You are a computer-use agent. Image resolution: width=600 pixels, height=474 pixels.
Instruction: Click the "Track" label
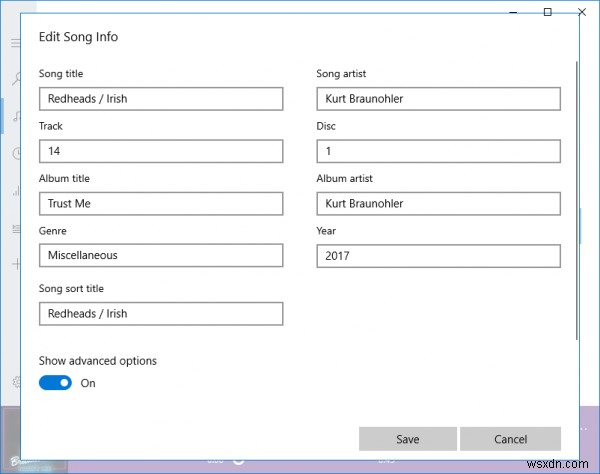pos(51,126)
